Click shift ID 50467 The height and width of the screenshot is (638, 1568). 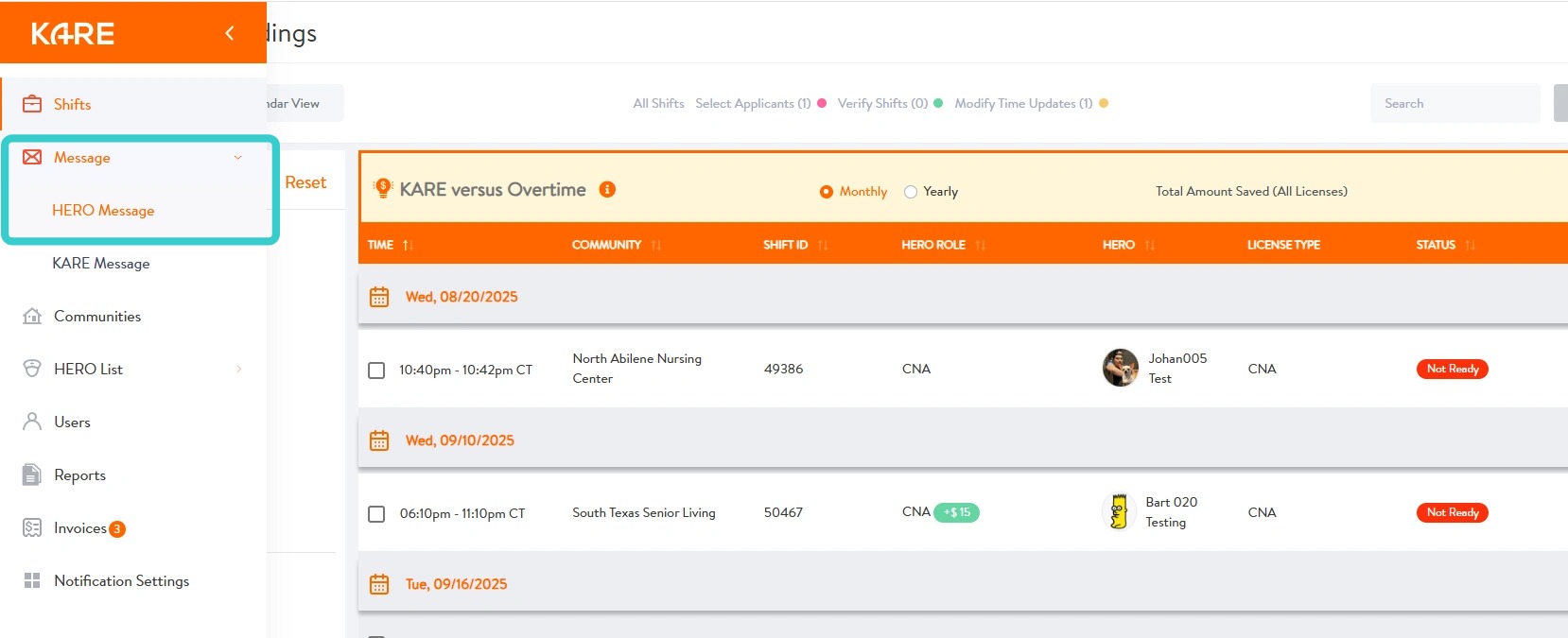[783, 512]
